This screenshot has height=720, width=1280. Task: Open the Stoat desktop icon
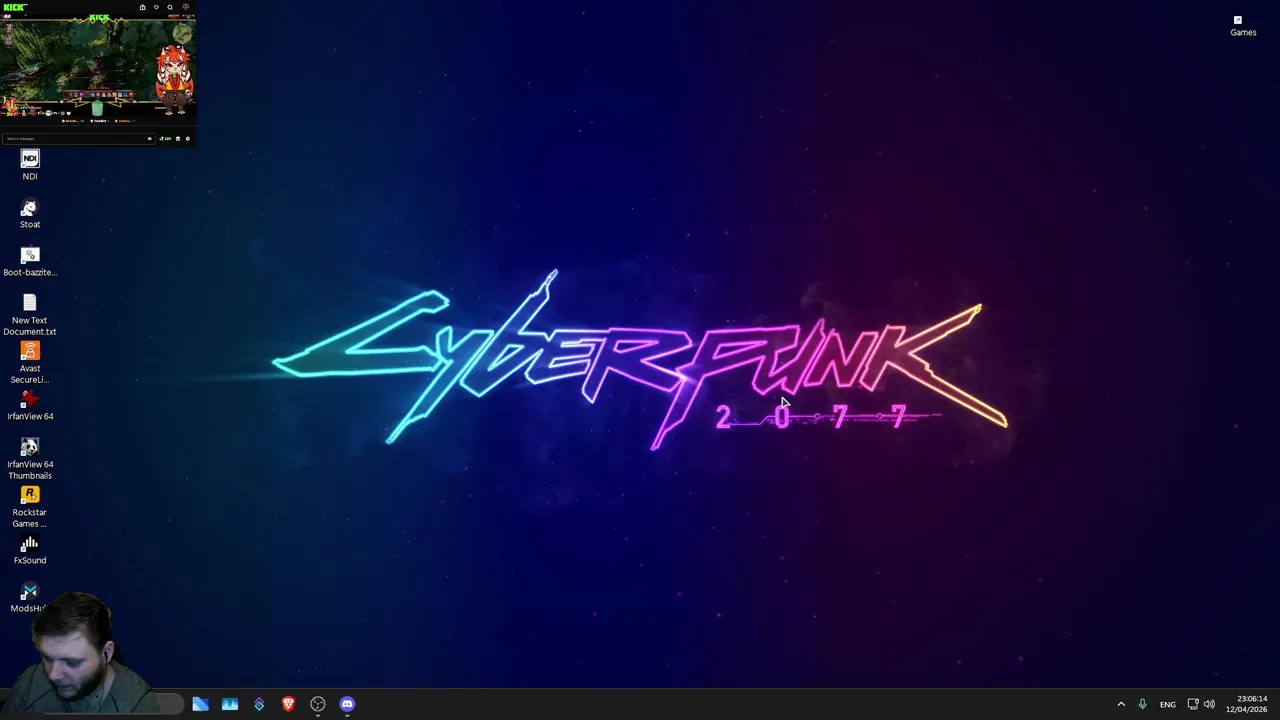point(30,213)
